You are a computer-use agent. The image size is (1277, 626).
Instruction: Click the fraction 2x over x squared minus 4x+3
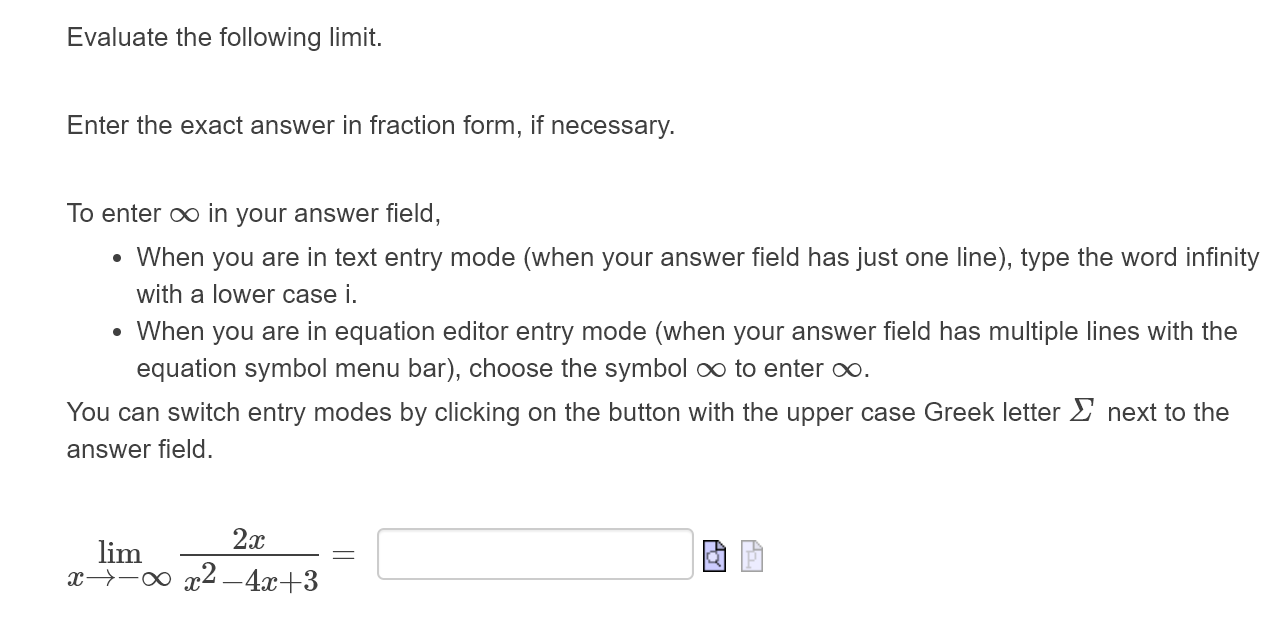pyautogui.click(x=251, y=558)
